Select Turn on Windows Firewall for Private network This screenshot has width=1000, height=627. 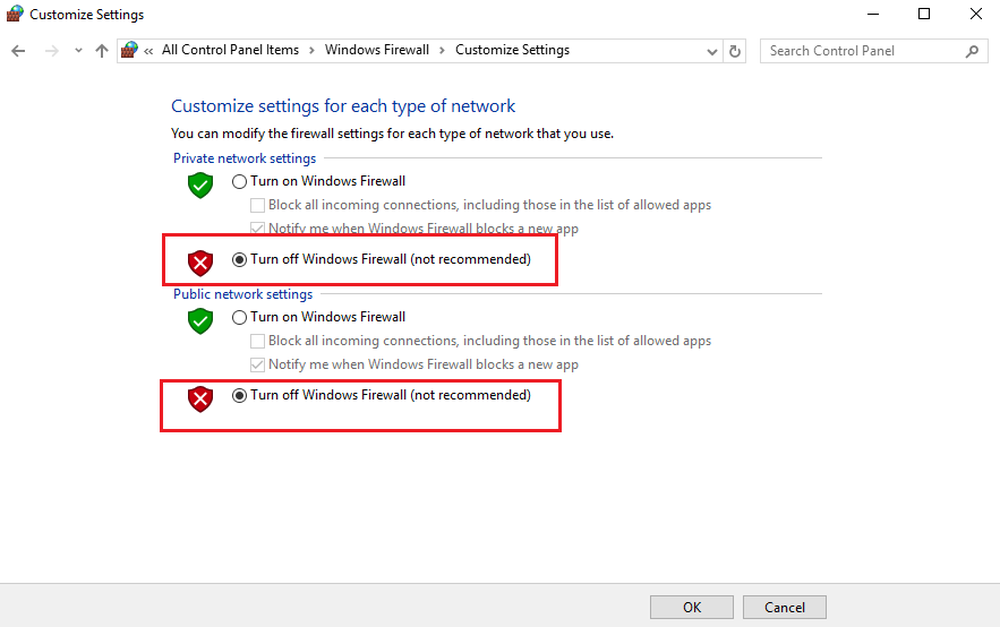(x=239, y=181)
